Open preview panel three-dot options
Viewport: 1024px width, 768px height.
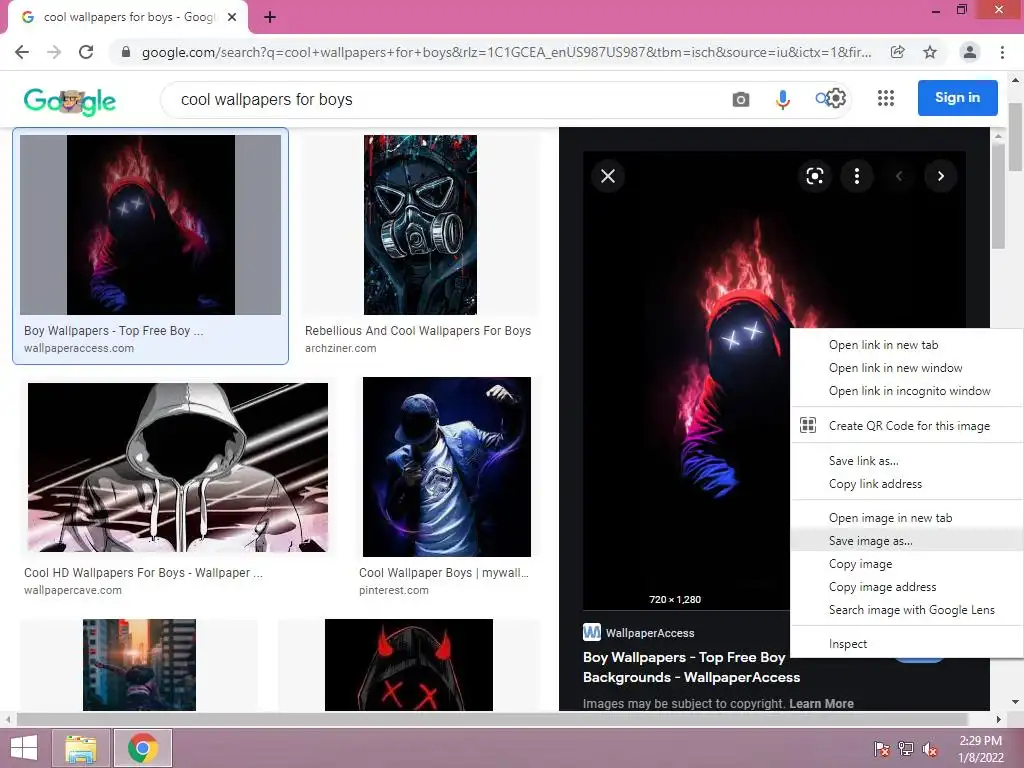pyautogui.click(x=857, y=176)
